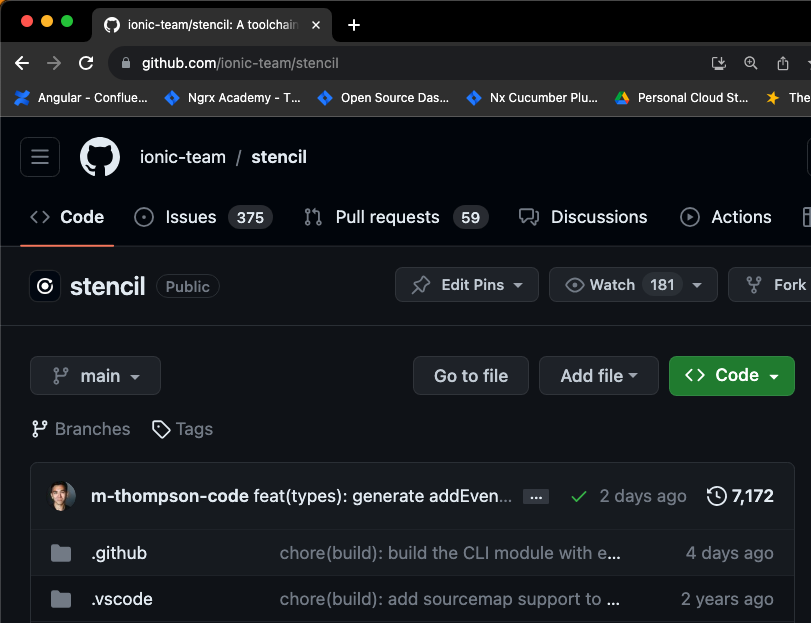Open Angular - Confluence bookmark
Screen dimensions: 811x623
[x=81, y=98]
